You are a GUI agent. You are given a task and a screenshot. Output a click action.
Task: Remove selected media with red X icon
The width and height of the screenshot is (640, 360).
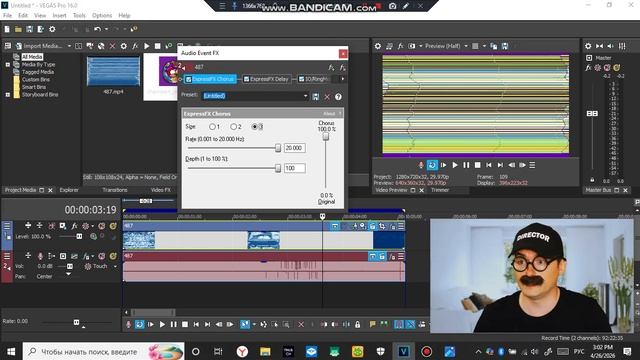[x=112, y=46]
